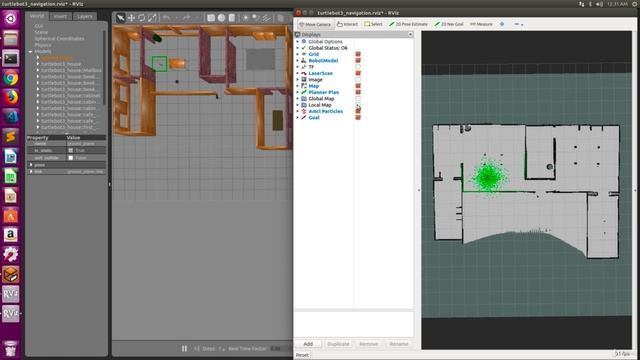640x360 pixels.
Task: Switch to the Insert tab in Gazebo
Action: coord(60,16)
